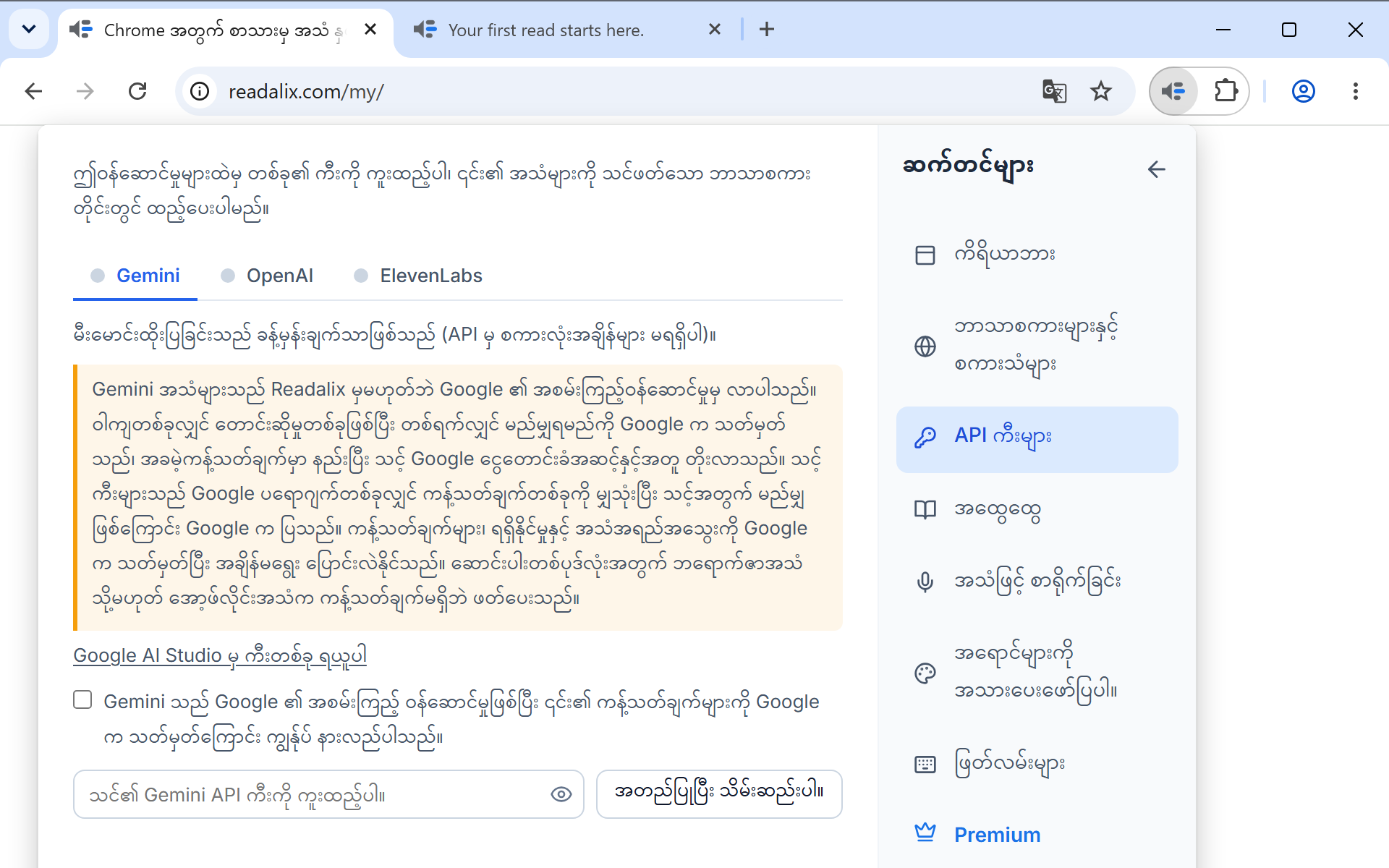The width and height of the screenshot is (1389, 868).
Task: Open general settings book icon
Action: tap(925, 510)
